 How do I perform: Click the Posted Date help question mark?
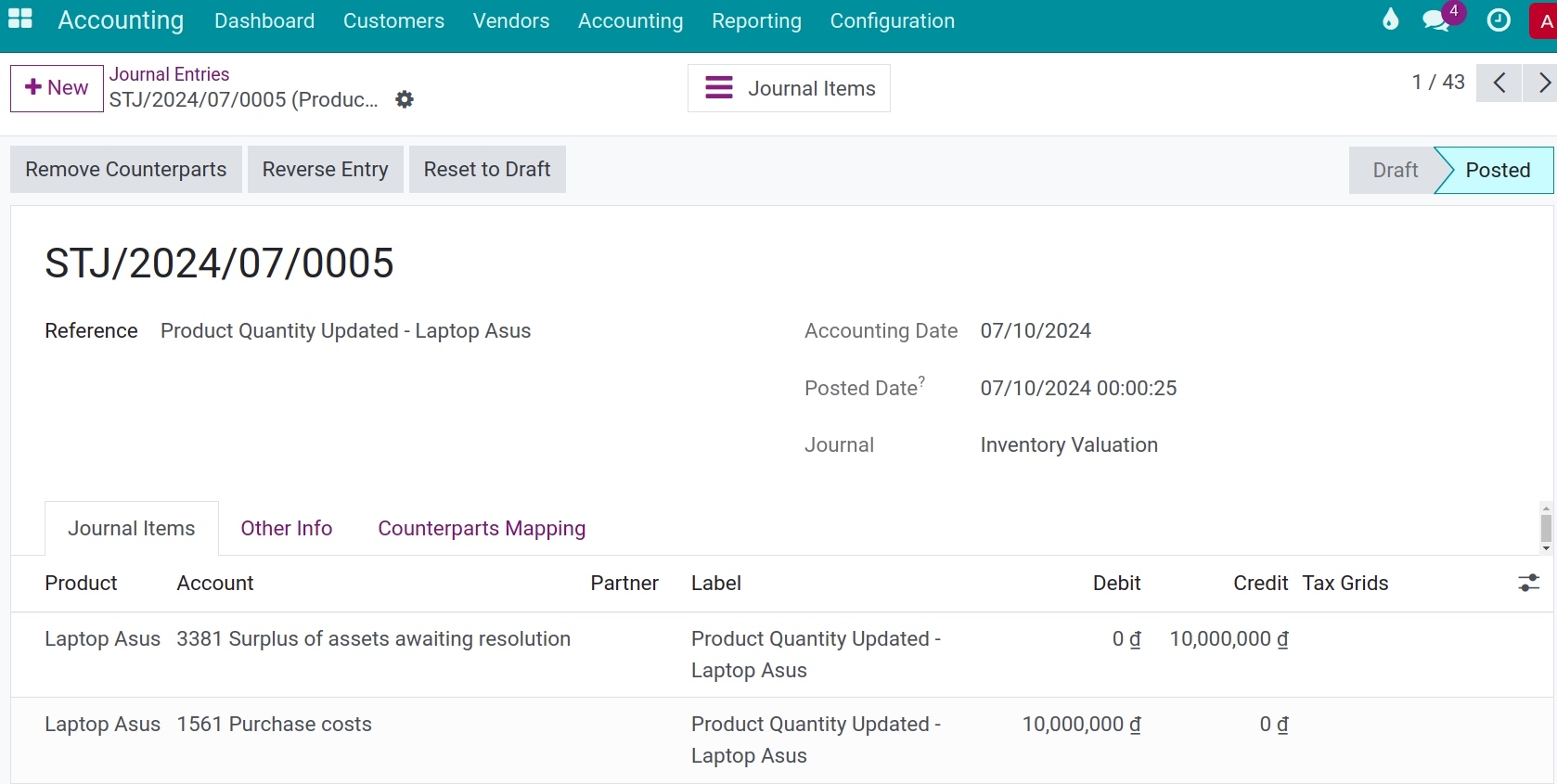[921, 379]
